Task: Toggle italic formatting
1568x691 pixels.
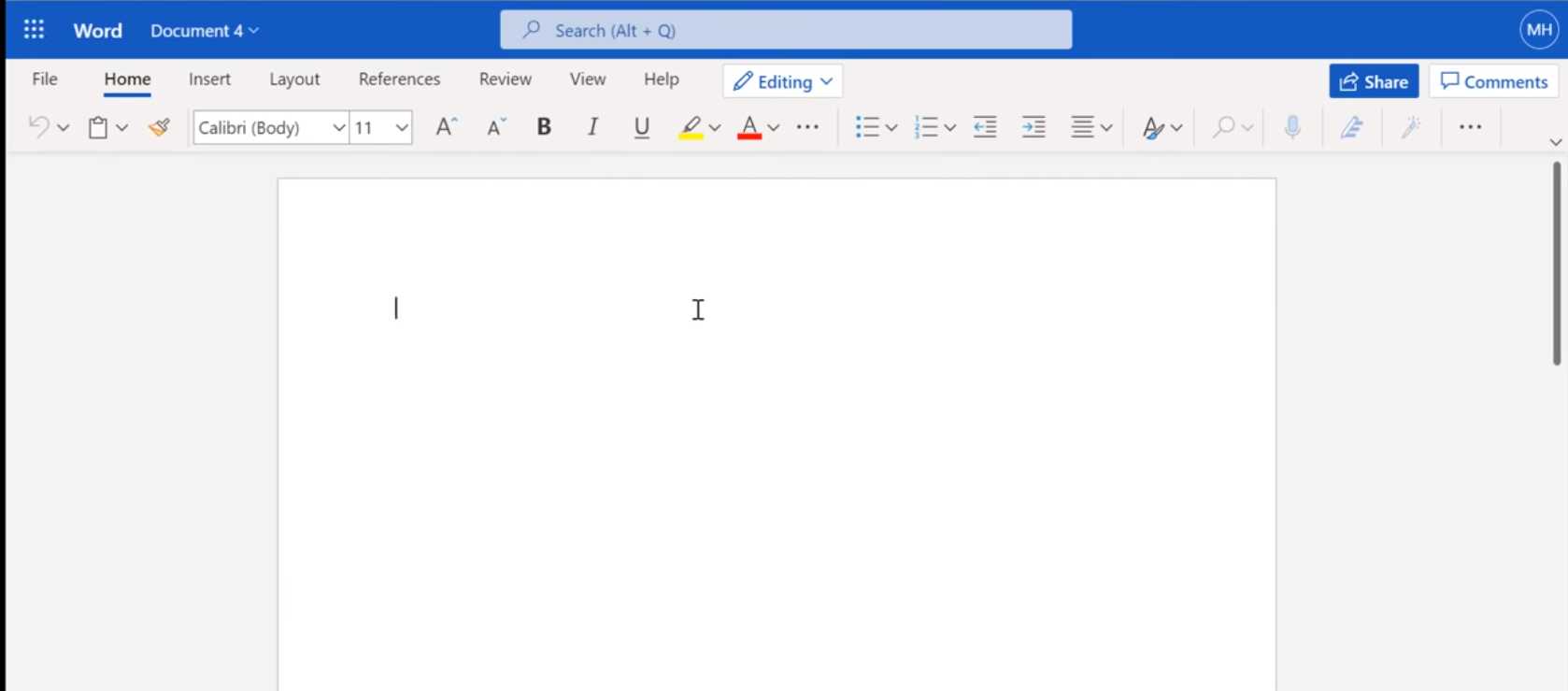Action: click(x=592, y=127)
